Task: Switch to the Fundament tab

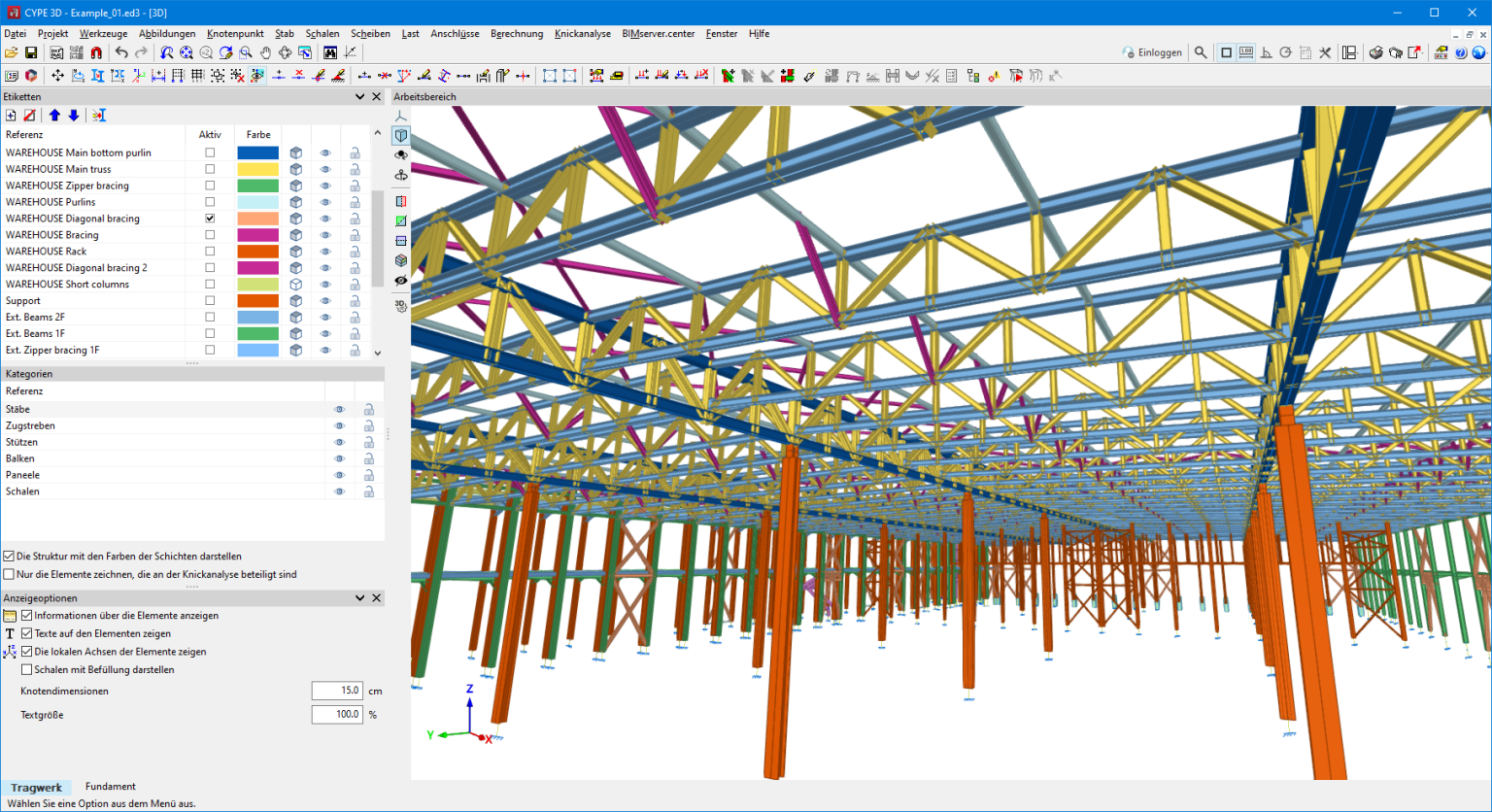Action: (x=110, y=787)
